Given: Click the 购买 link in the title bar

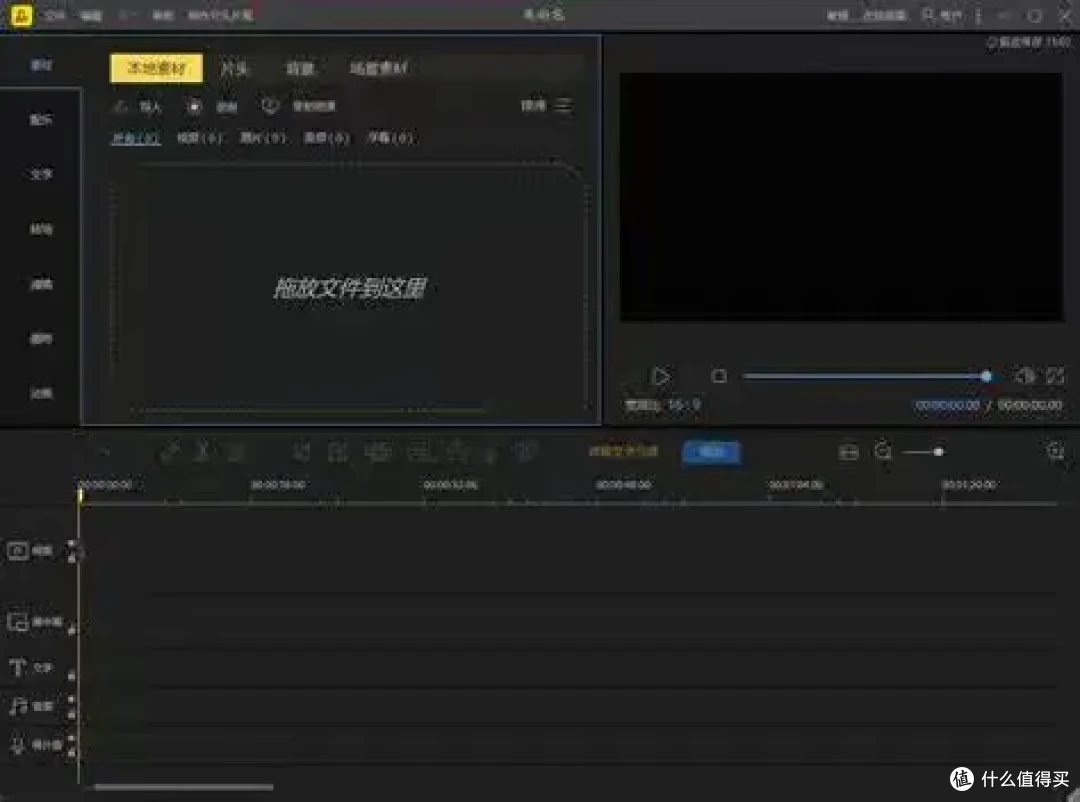Looking at the screenshot, I should (837, 15).
